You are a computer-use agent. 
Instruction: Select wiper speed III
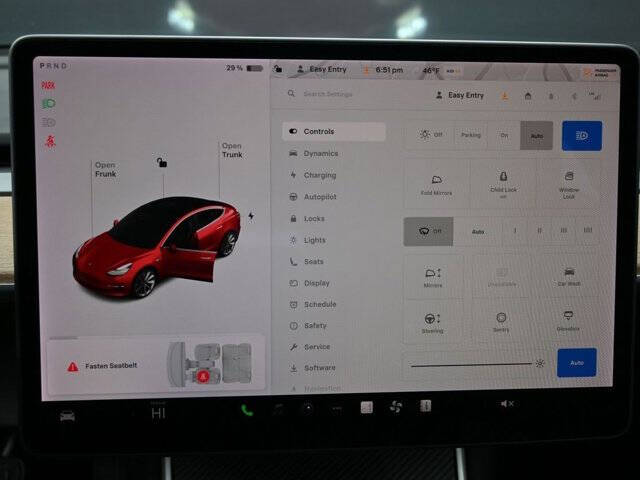pyautogui.click(x=563, y=231)
